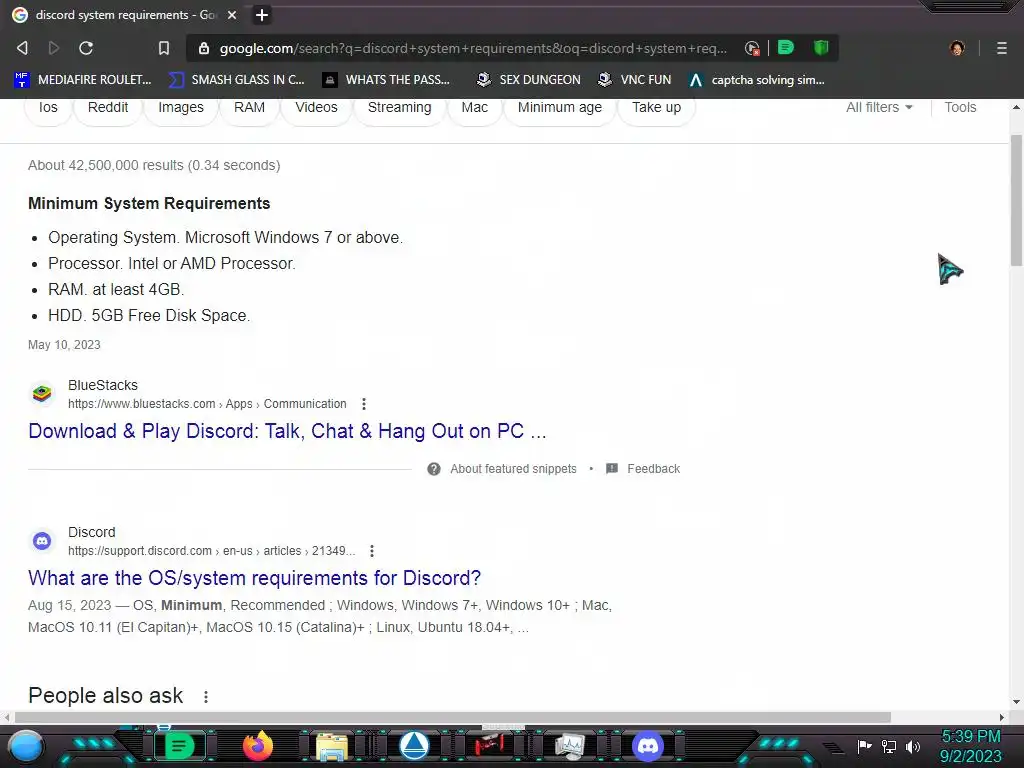Open File Explorer from the taskbar
Viewport: 1024px width, 768px height.
click(332, 746)
